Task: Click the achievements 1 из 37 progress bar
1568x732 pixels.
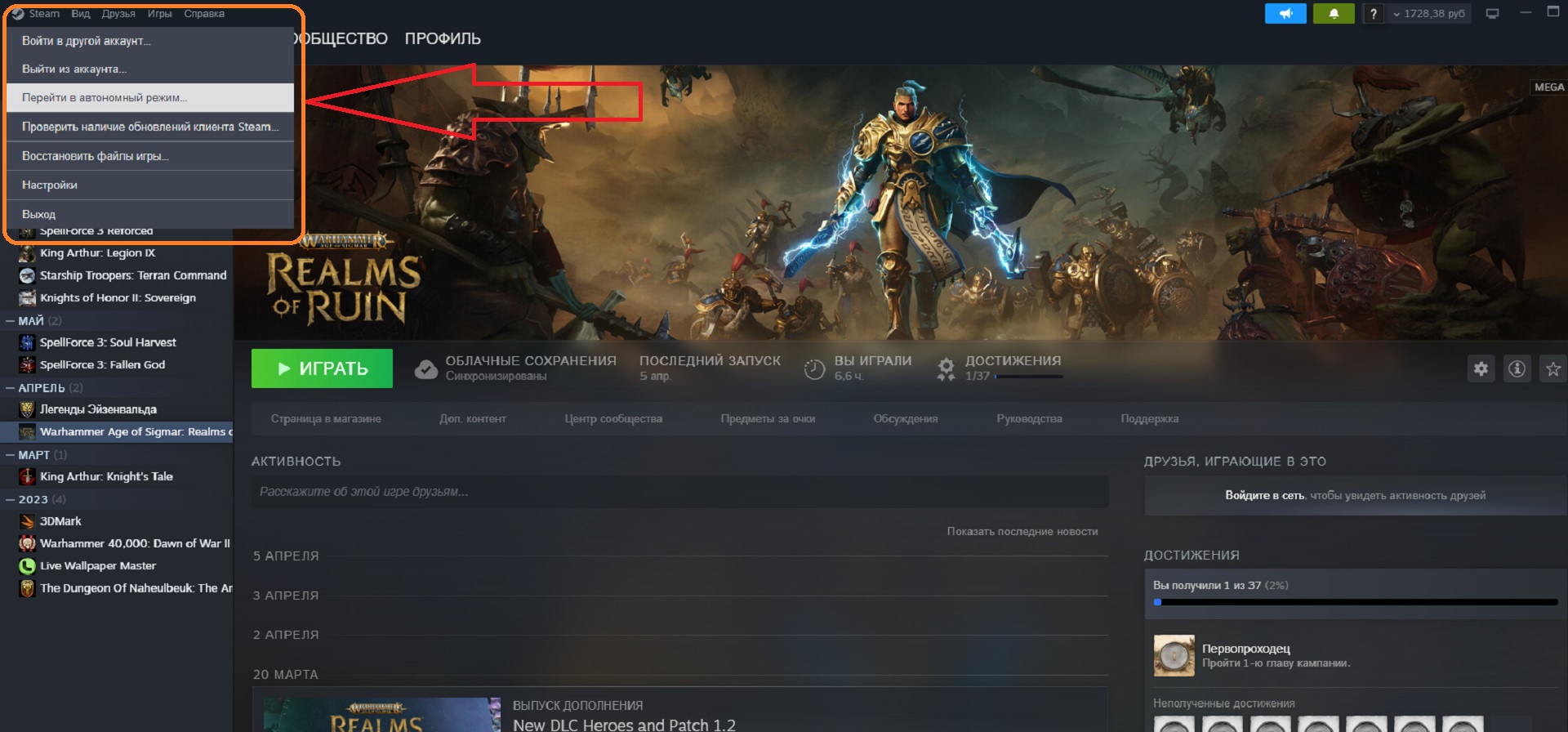Action: [x=1356, y=602]
